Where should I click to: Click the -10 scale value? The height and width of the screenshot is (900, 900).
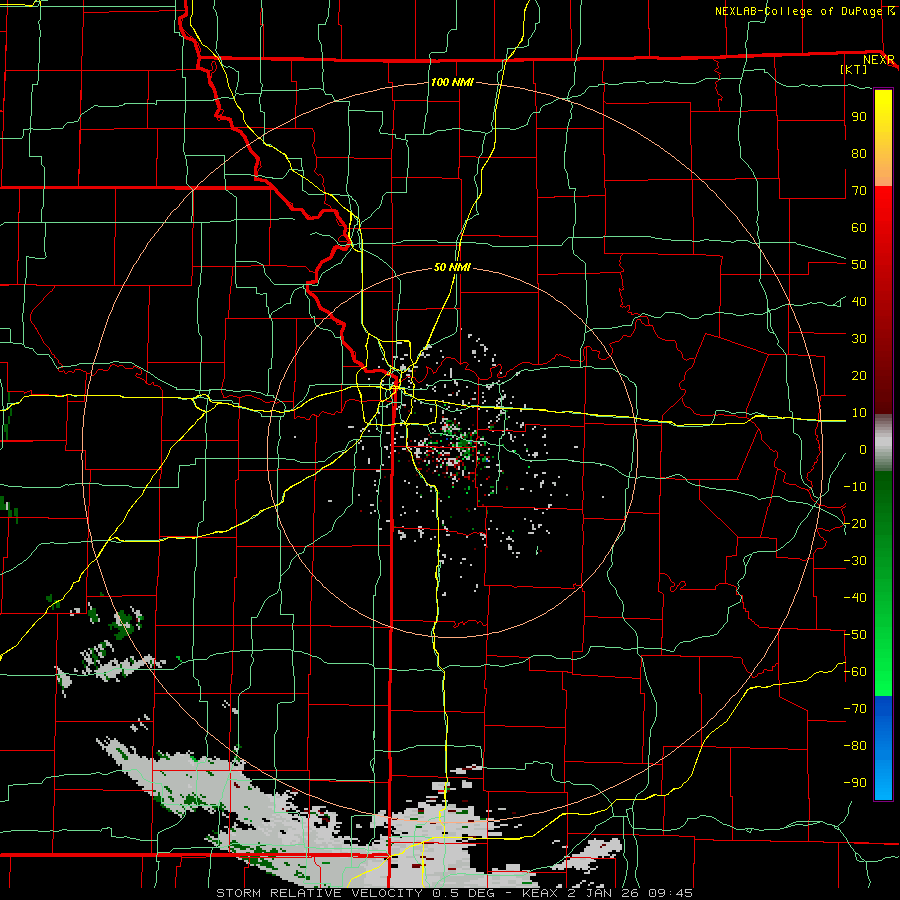click(x=855, y=487)
